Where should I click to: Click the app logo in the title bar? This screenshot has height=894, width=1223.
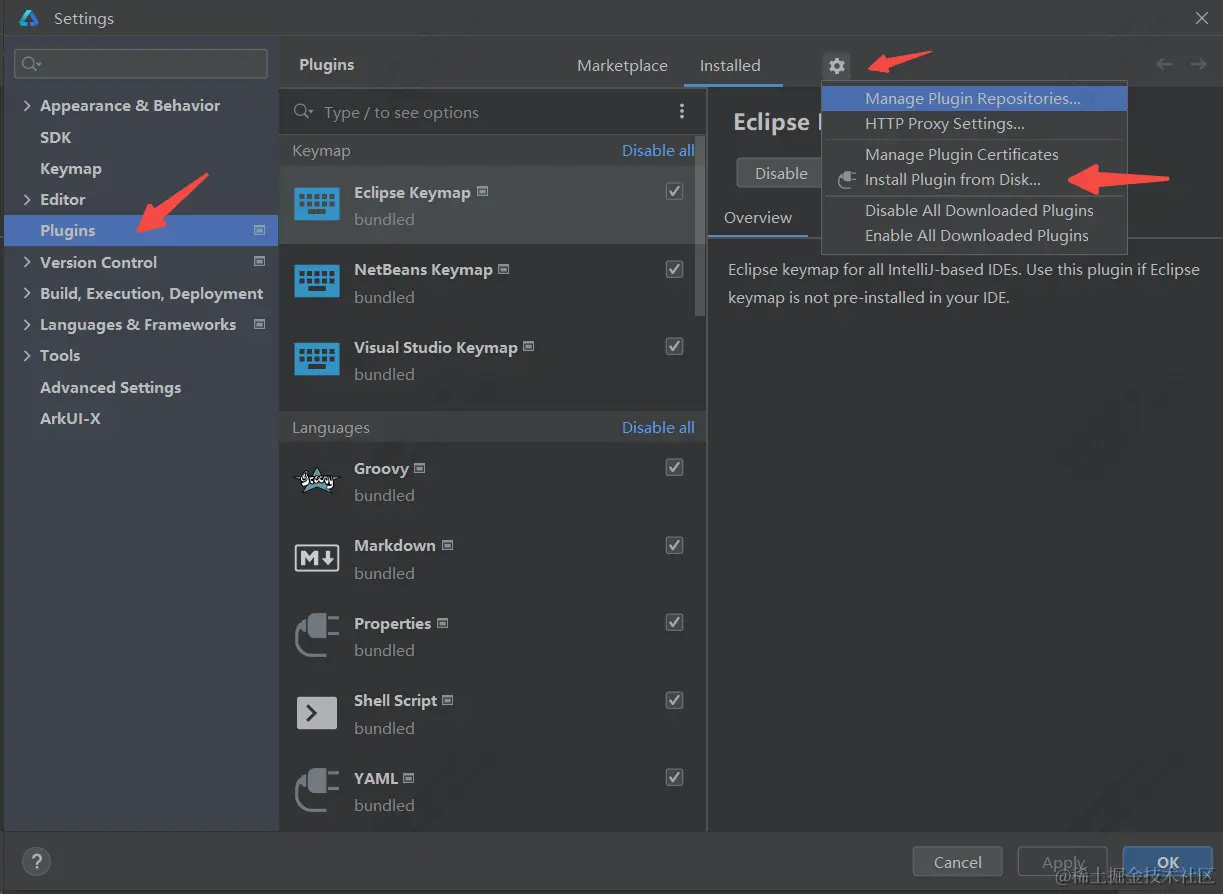click(x=29, y=18)
